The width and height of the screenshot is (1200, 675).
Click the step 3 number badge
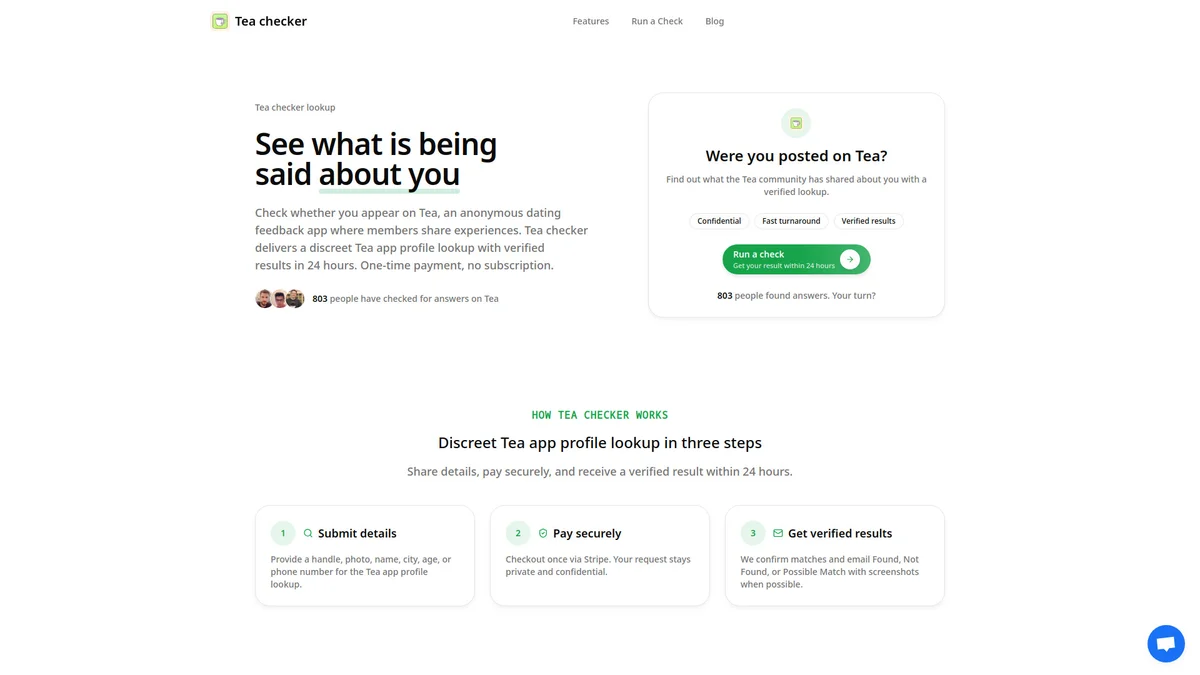coord(753,533)
